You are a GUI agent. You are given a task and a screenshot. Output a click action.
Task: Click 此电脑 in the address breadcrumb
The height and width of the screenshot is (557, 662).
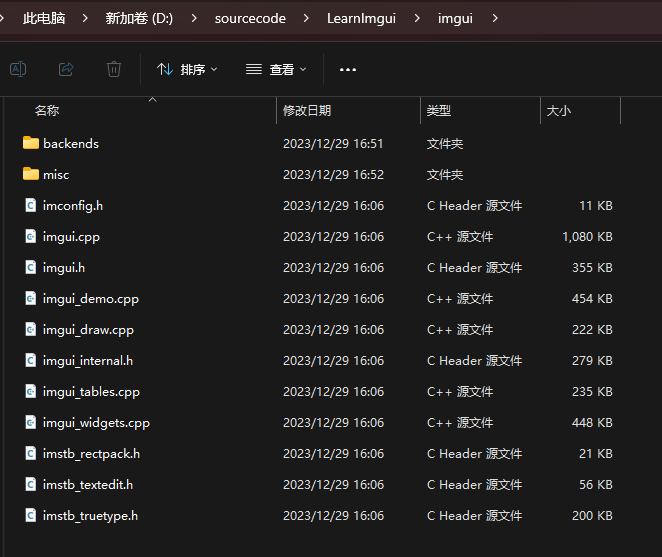[x=44, y=18]
